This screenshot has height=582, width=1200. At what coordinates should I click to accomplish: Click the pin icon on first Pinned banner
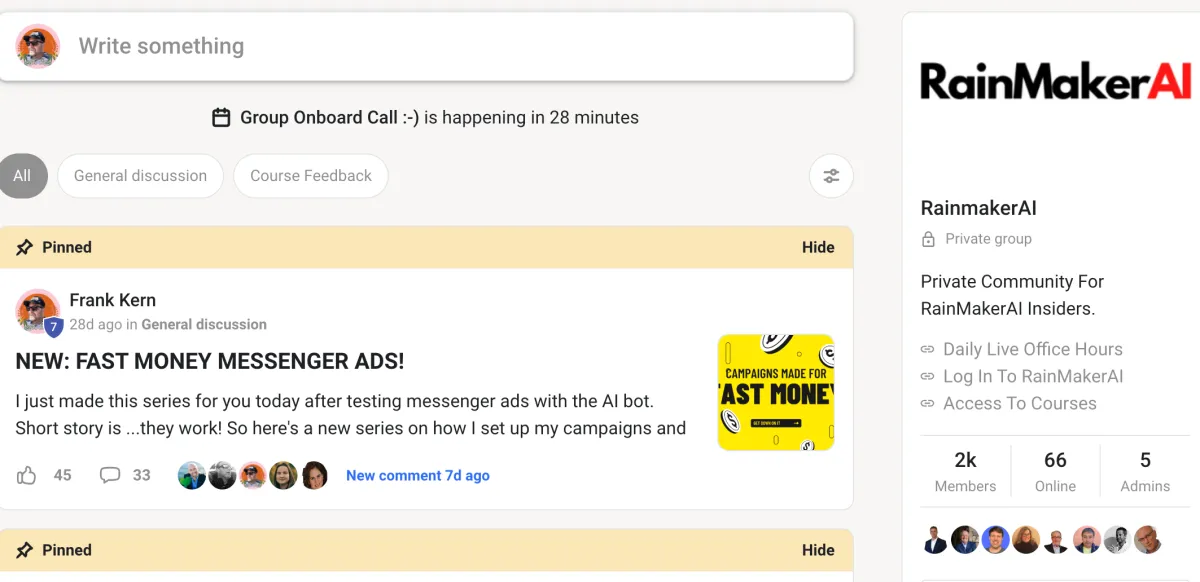pyautogui.click(x=25, y=247)
